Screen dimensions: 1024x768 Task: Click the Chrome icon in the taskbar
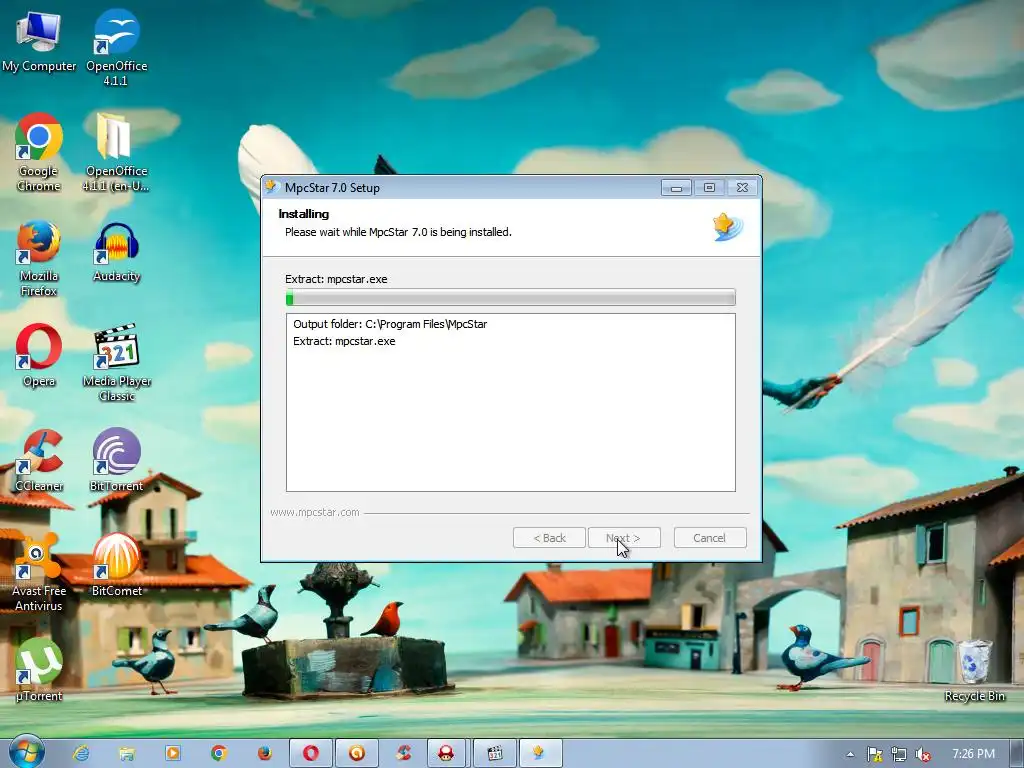tap(219, 754)
